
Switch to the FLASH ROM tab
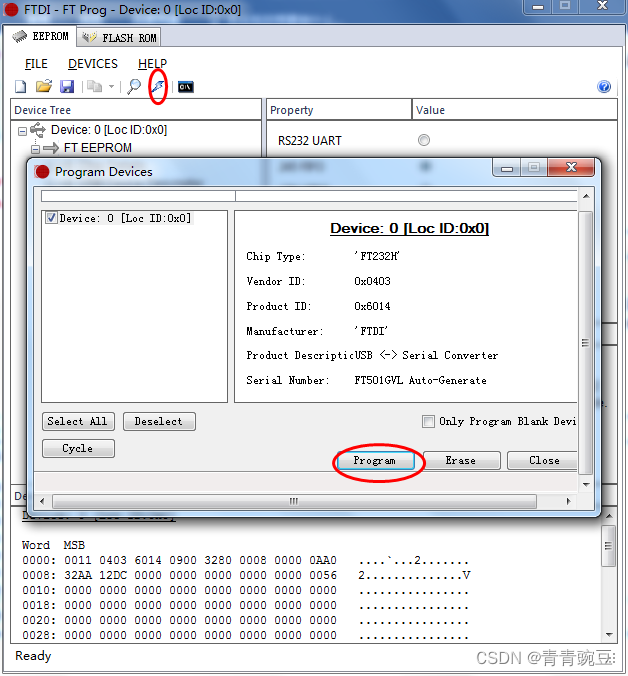[x=119, y=38]
